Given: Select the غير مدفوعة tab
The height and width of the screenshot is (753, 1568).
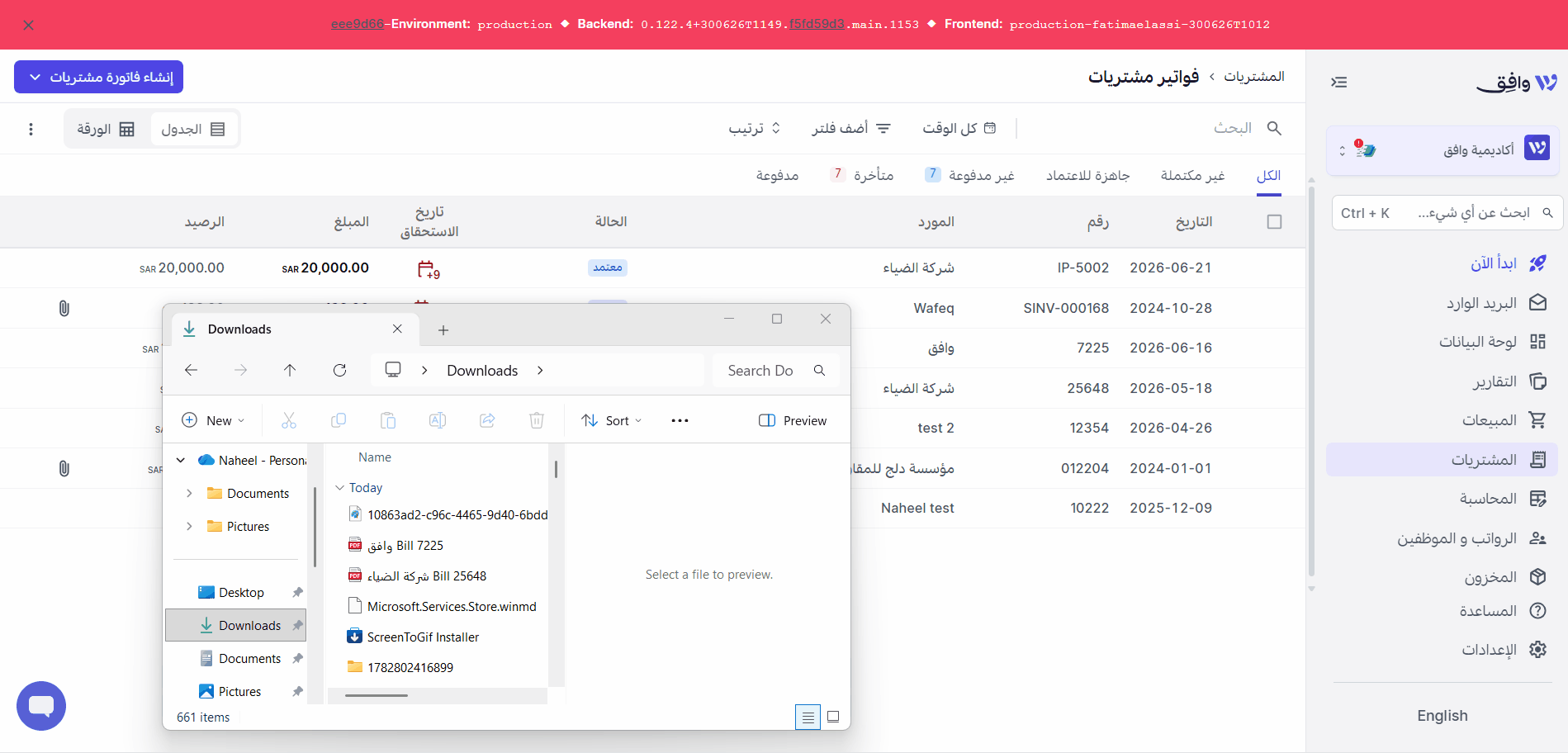Looking at the screenshot, I should 969,175.
